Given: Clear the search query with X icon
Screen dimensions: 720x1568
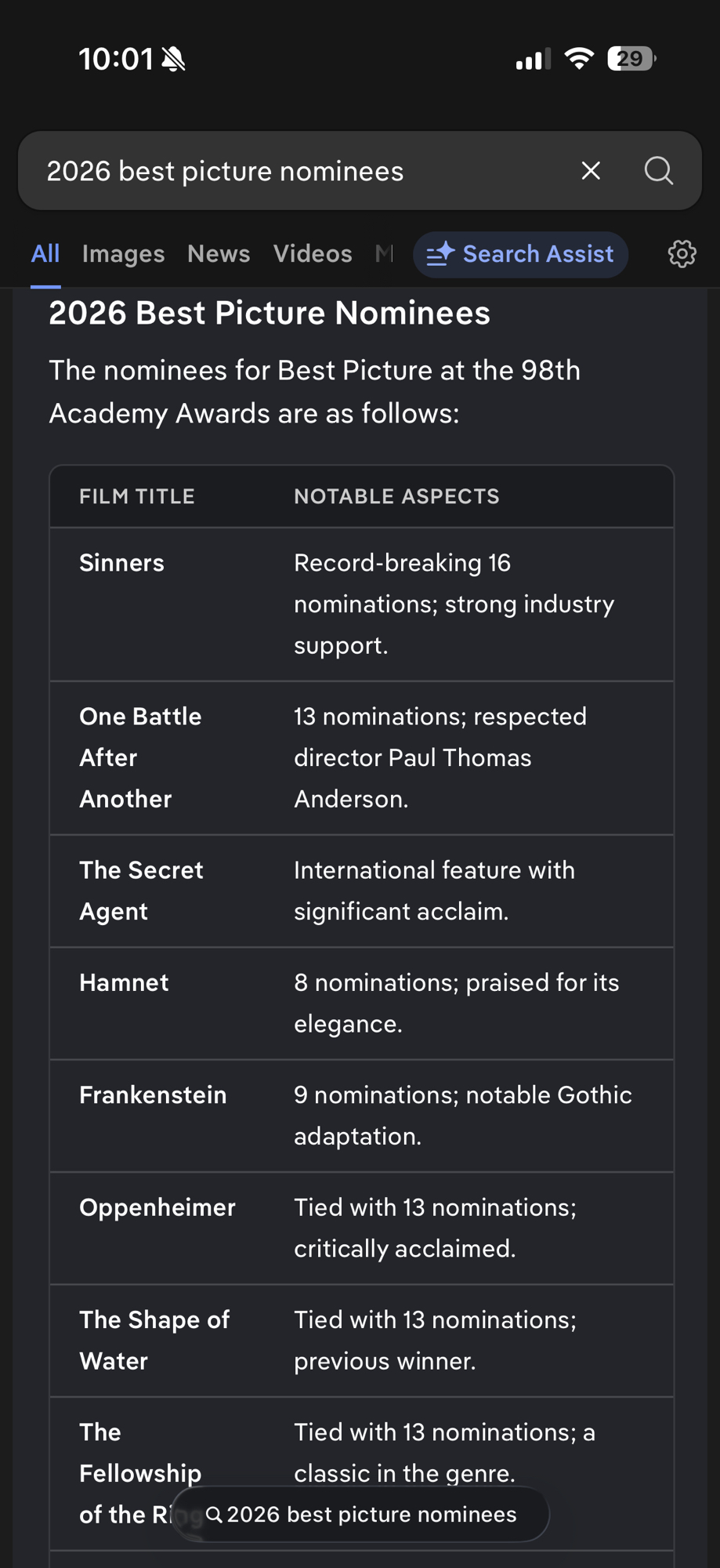Looking at the screenshot, I should click(x=591, y=171).
